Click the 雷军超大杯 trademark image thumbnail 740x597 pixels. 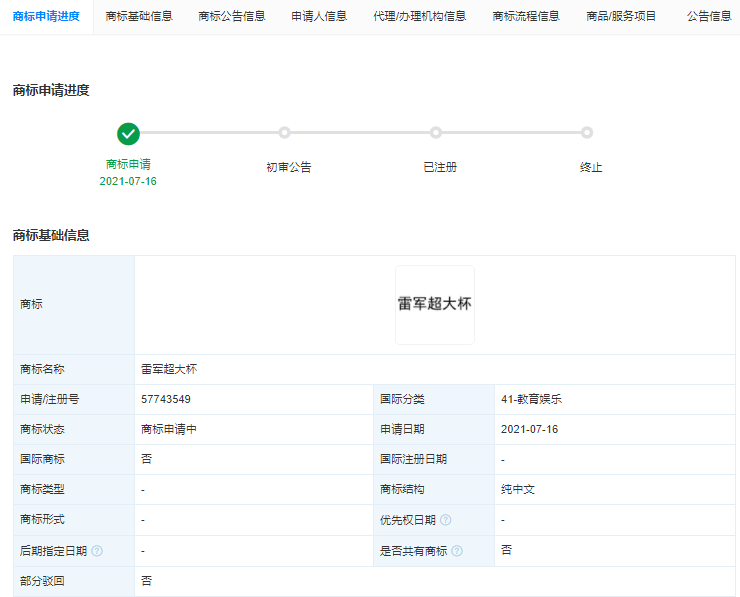coord(434,304)
